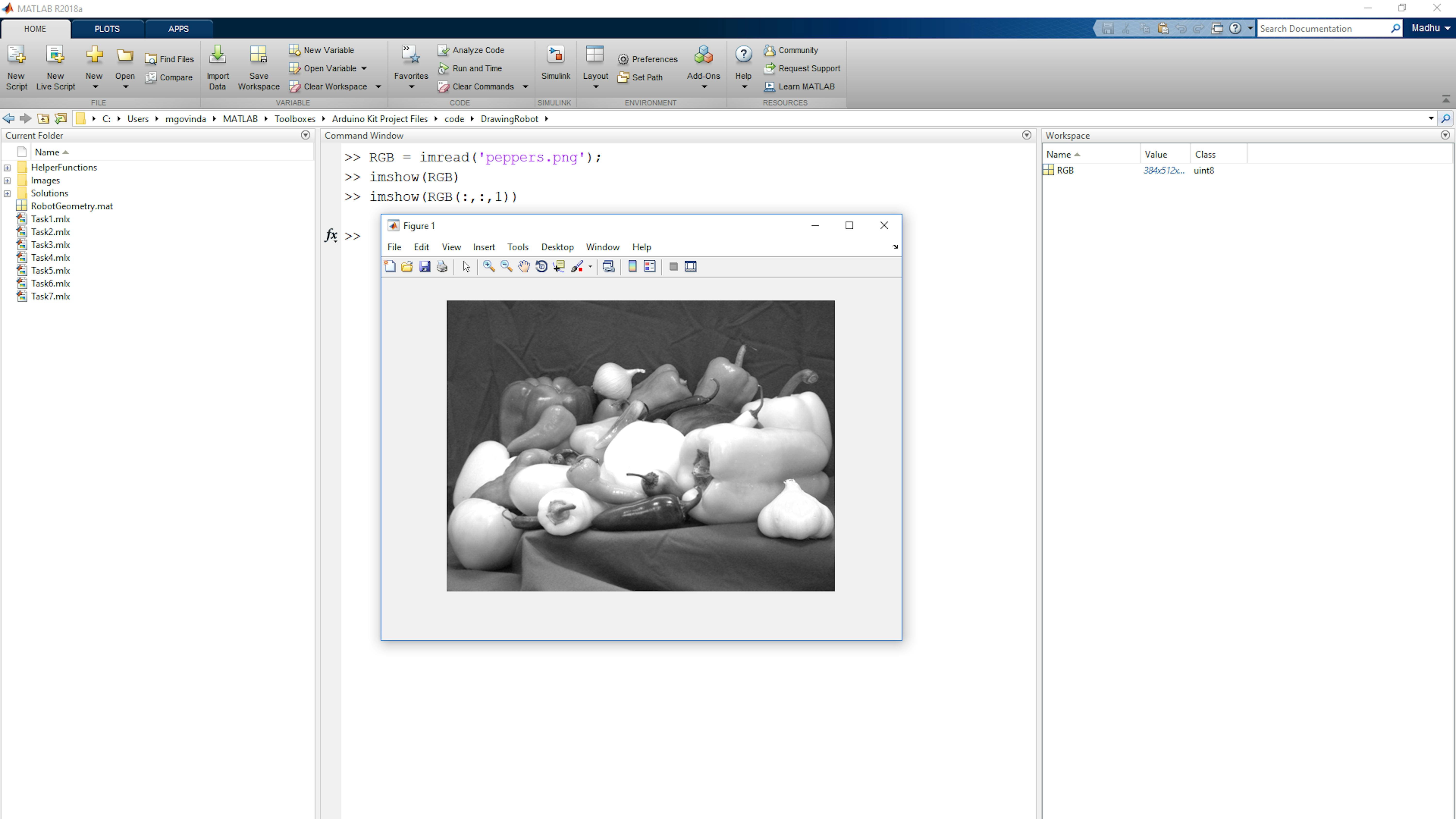Toggle the Data Cursor tool in Figure 1

559,267
